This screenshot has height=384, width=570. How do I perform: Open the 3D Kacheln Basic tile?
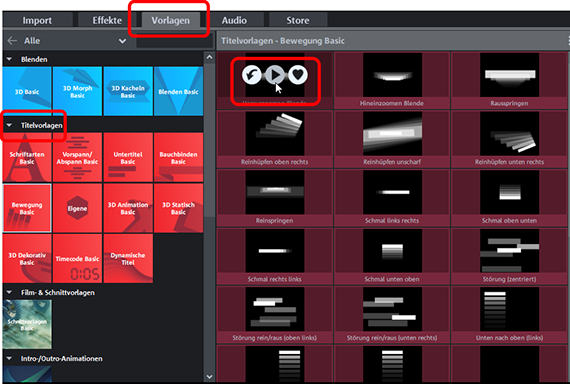tap(128, 91)
